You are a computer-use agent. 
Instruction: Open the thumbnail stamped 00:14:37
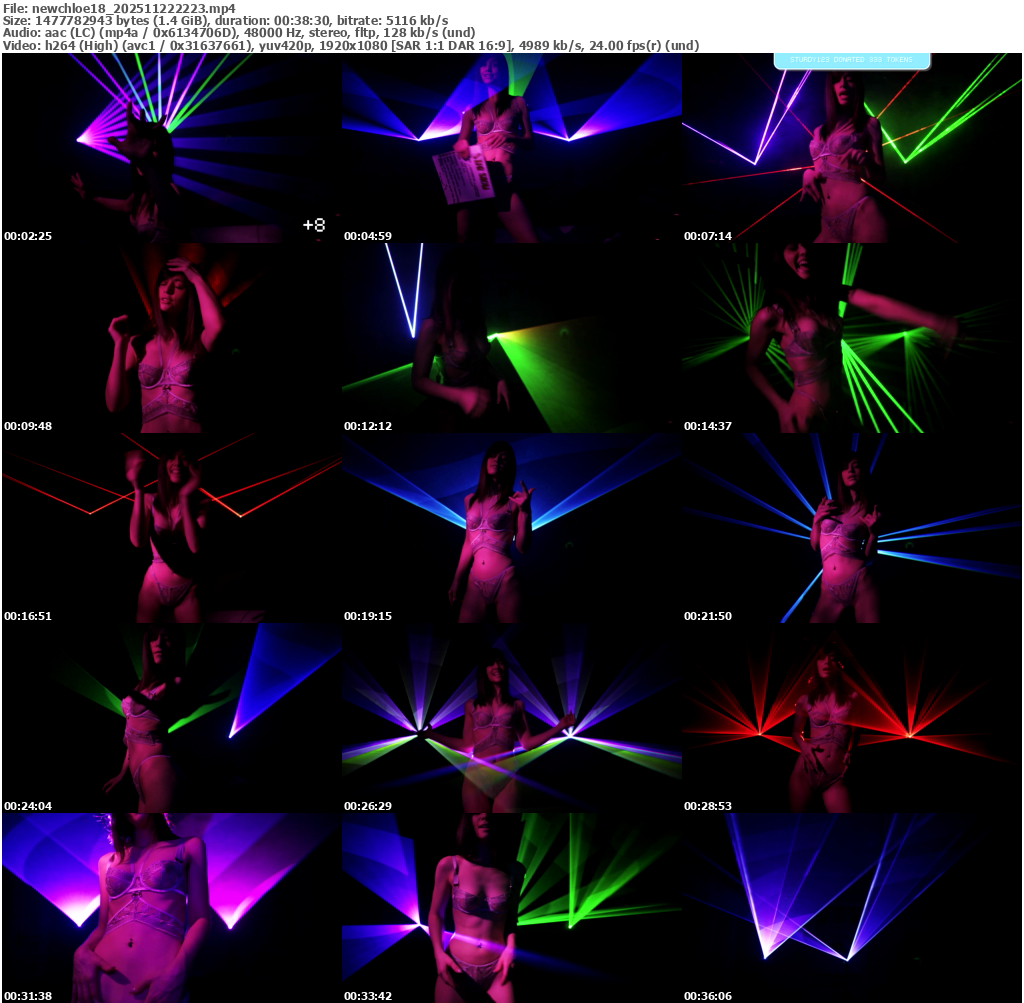[851, 338]
